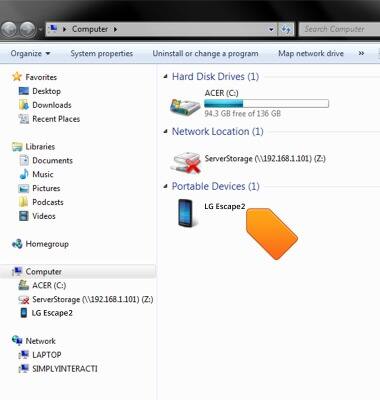Select Network in navigation pane
Image resolution: width=380 pixels, height=400 pixels.
[40, 341]
